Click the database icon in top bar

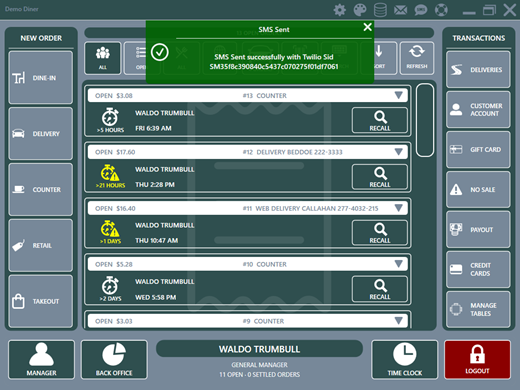[380, 10]
